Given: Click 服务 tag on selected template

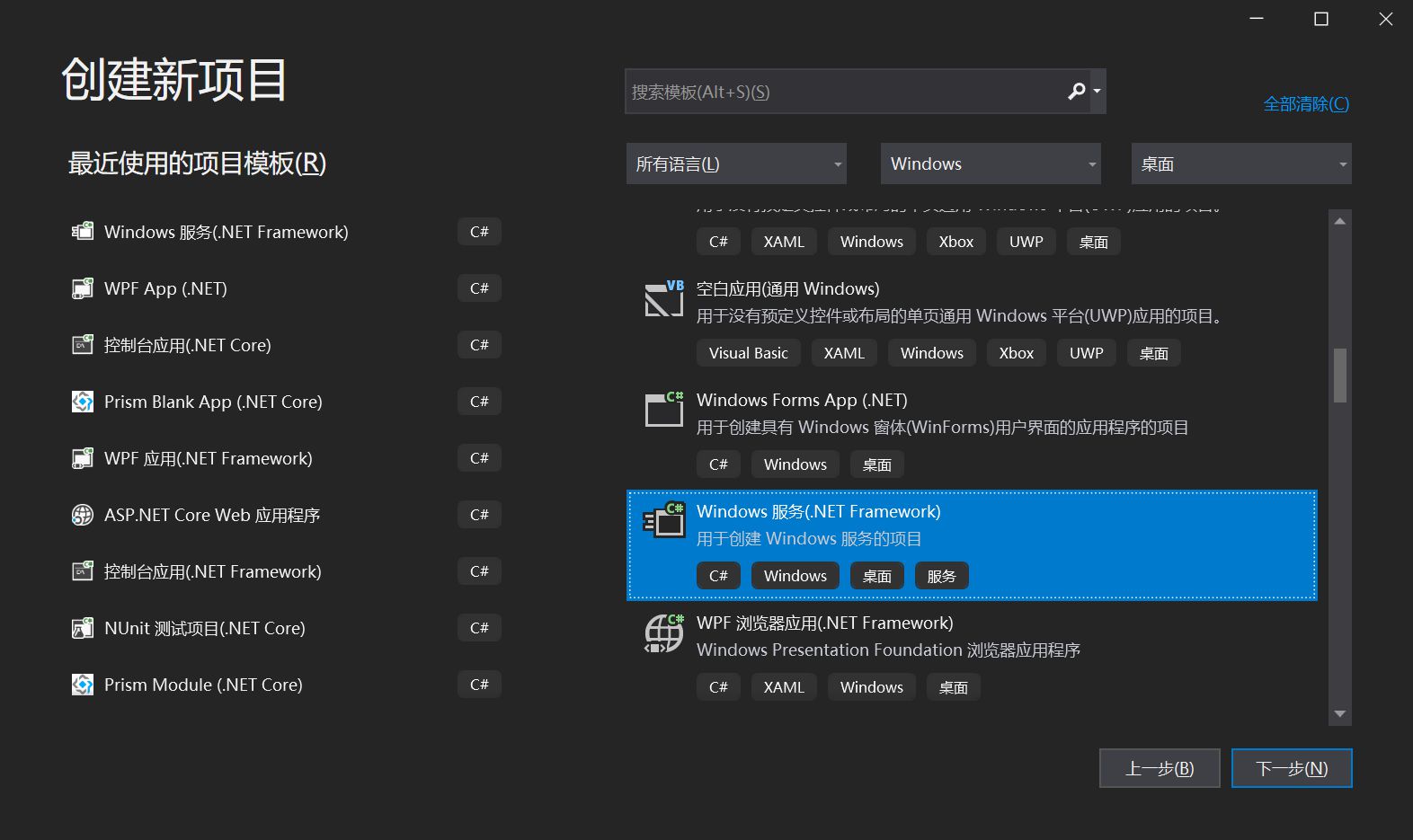Looking at the screenshot, I should click(x=941, y=576).
